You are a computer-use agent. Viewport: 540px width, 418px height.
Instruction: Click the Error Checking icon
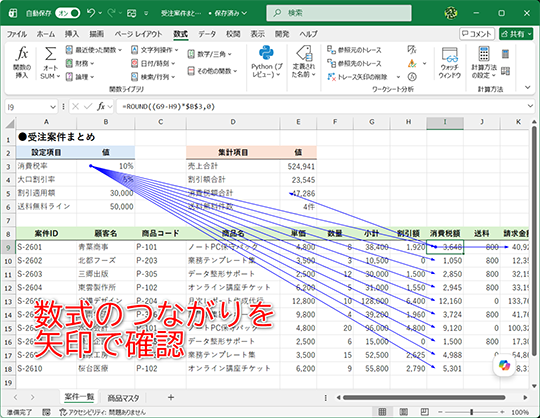click(x=412, y=63)
